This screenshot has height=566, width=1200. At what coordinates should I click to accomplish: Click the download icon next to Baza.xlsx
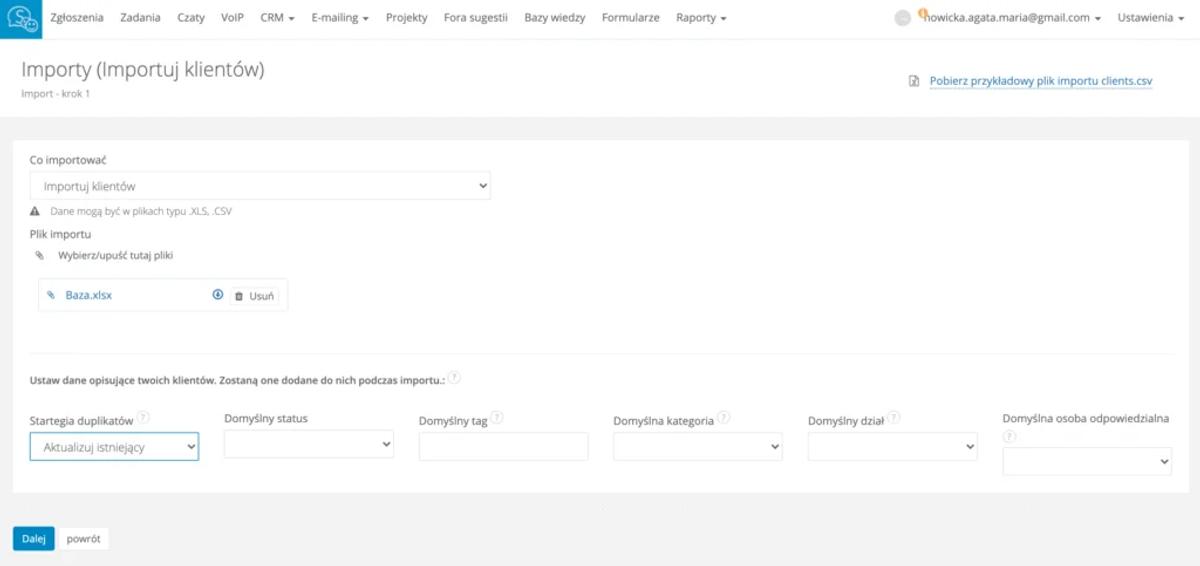(218, 295)
